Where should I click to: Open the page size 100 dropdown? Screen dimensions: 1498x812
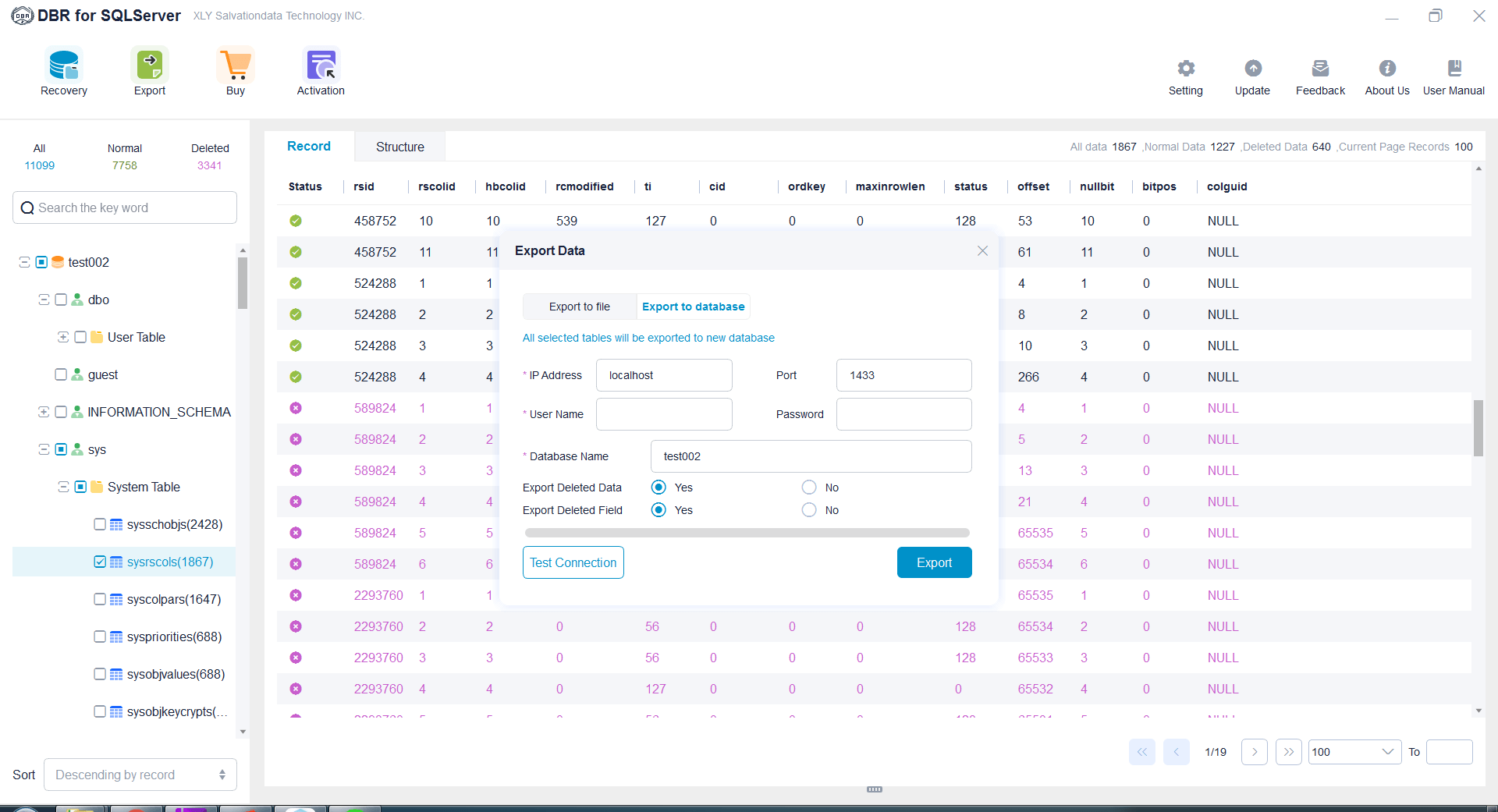click(1354, 752)
